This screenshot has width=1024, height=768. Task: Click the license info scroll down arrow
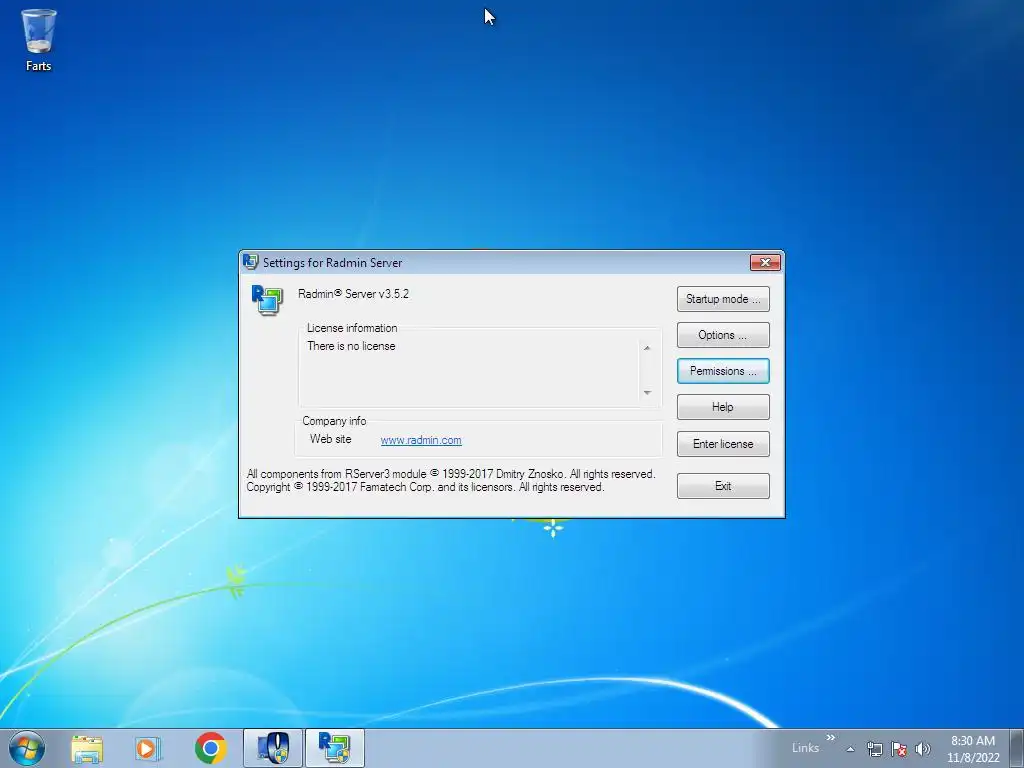647,392
